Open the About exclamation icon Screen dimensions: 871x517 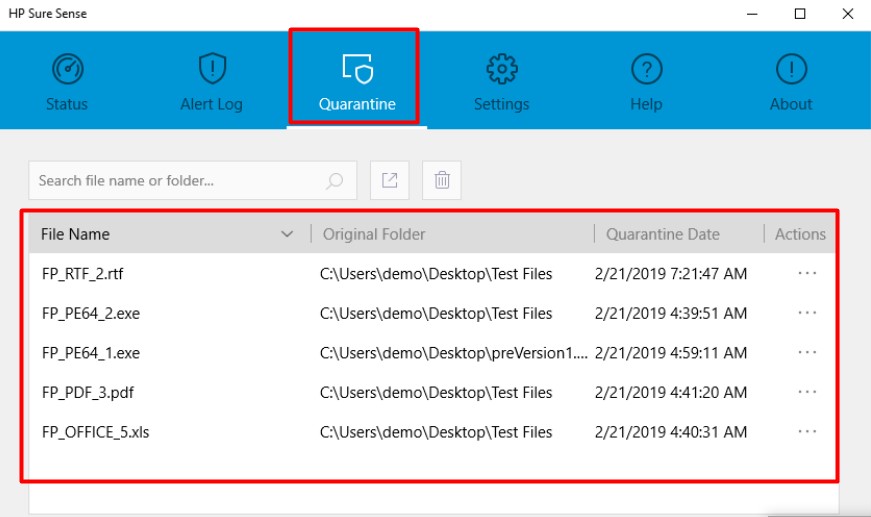tap(791, 70)
